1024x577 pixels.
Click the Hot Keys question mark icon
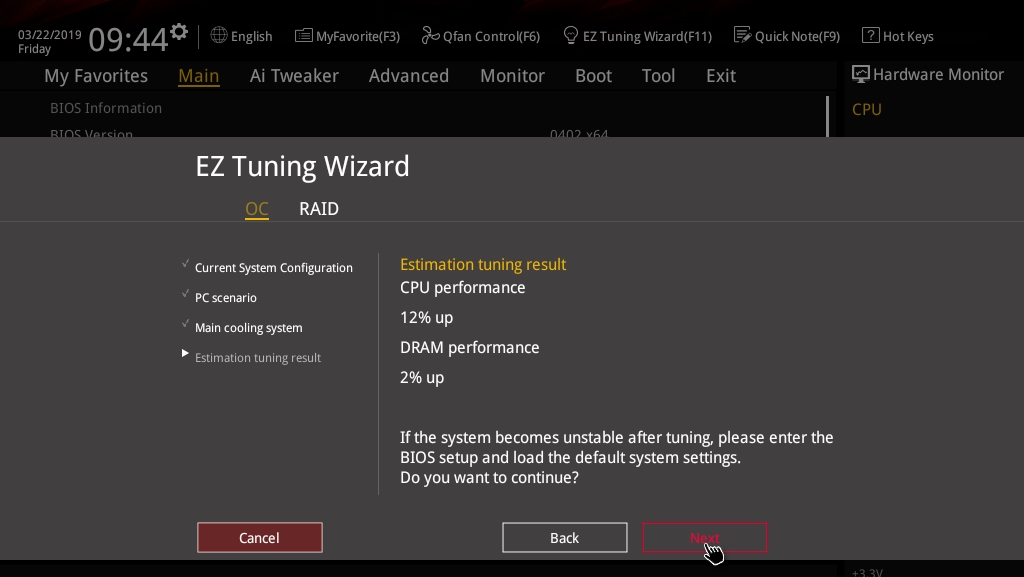870,36
